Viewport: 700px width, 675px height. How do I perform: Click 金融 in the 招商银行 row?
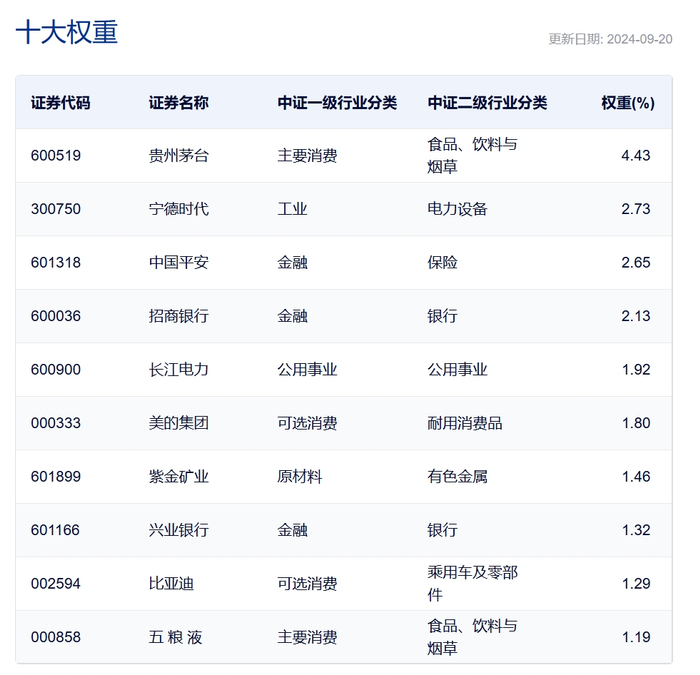[x=292, y=316]
